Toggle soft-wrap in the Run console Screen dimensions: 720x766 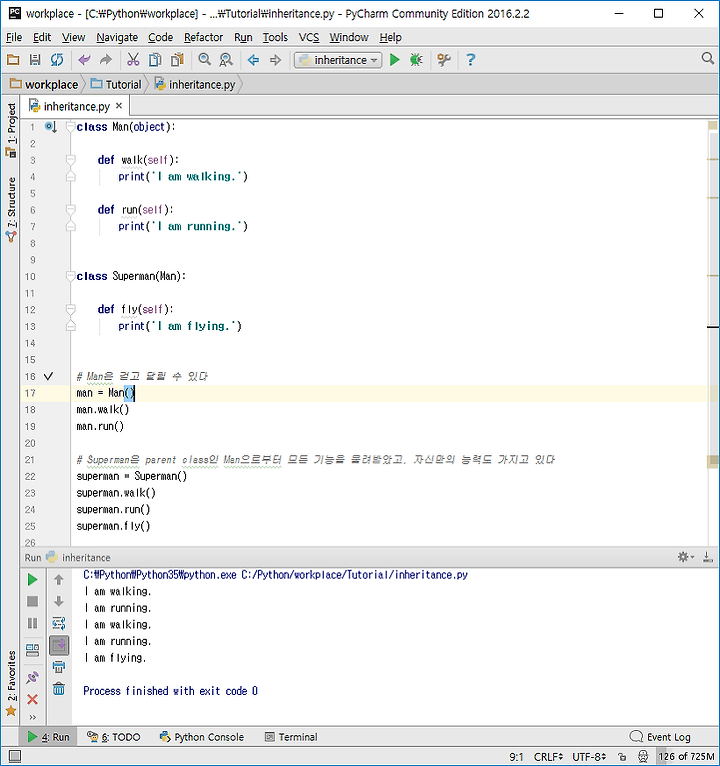point(59,623)
